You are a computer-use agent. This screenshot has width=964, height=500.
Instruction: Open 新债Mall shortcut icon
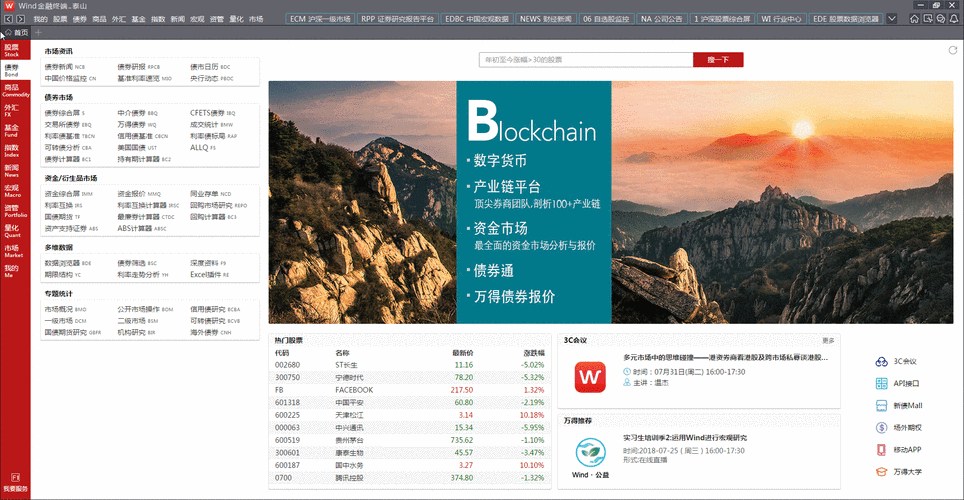(x=882, y=406)
